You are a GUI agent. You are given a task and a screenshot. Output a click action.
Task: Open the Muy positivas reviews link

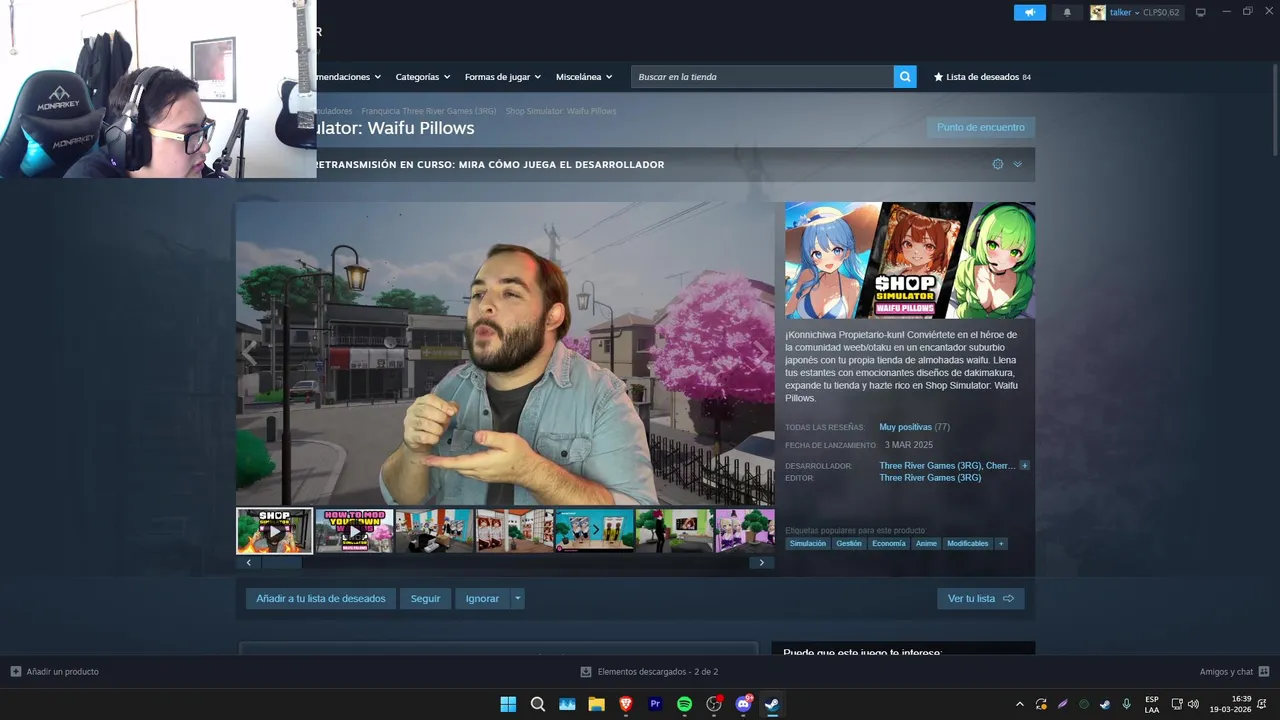coord(905,427)
